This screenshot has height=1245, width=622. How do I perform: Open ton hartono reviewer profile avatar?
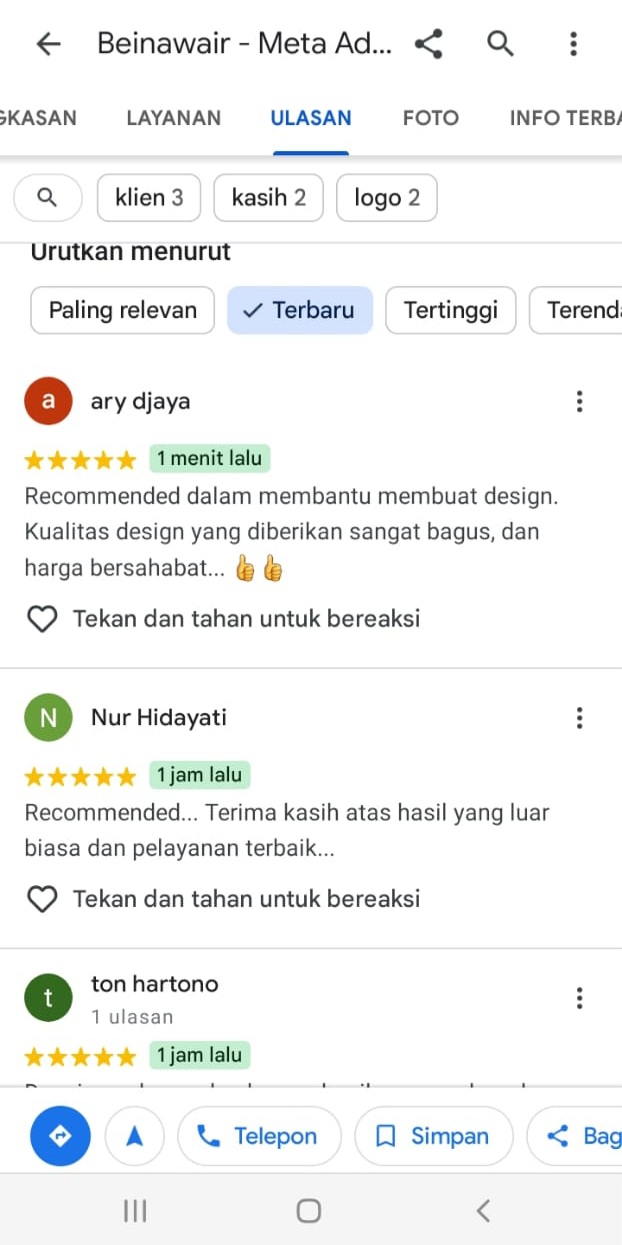(48, 998)
